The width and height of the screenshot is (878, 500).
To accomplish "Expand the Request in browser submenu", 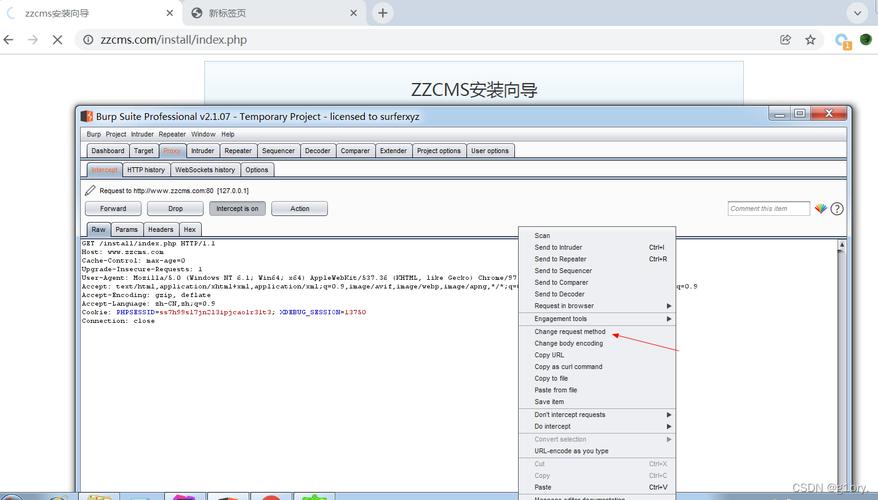I will pos(597,306).
